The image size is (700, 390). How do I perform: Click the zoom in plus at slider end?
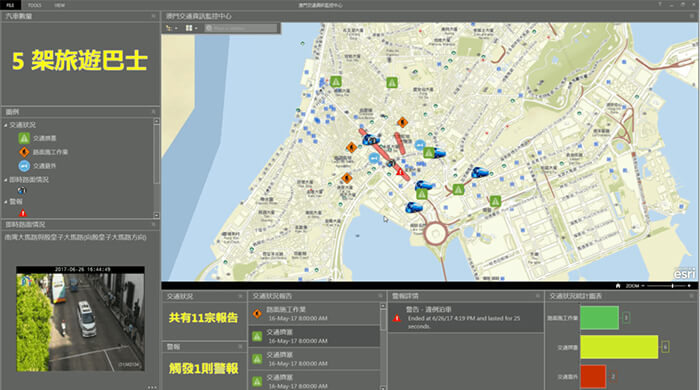689,286
